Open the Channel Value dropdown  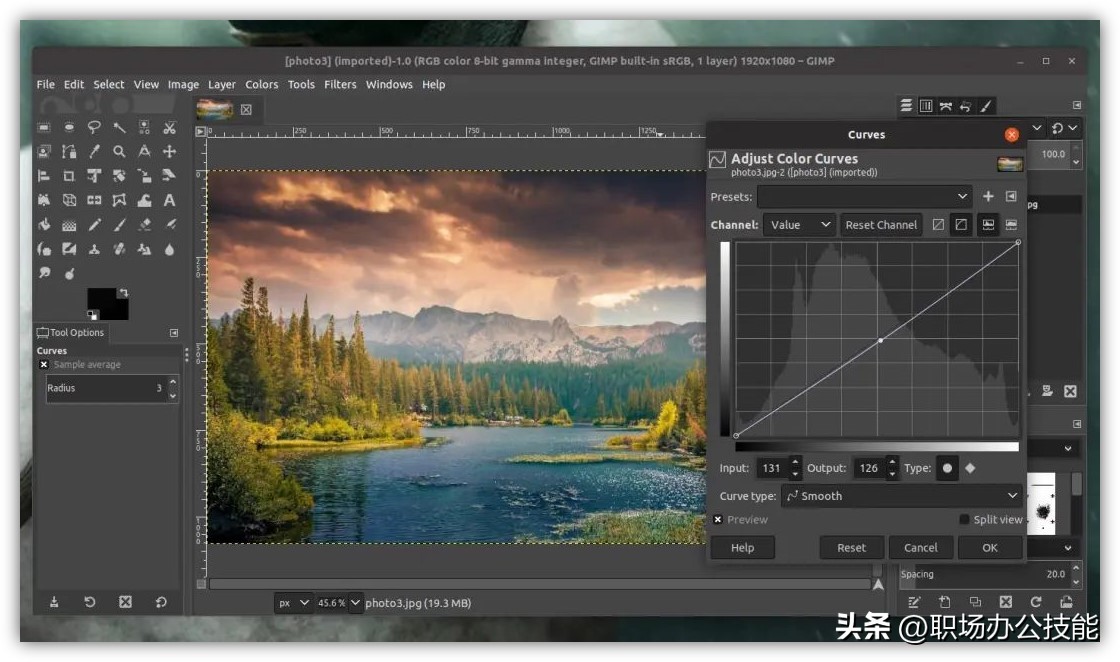[x=799, y=225]
